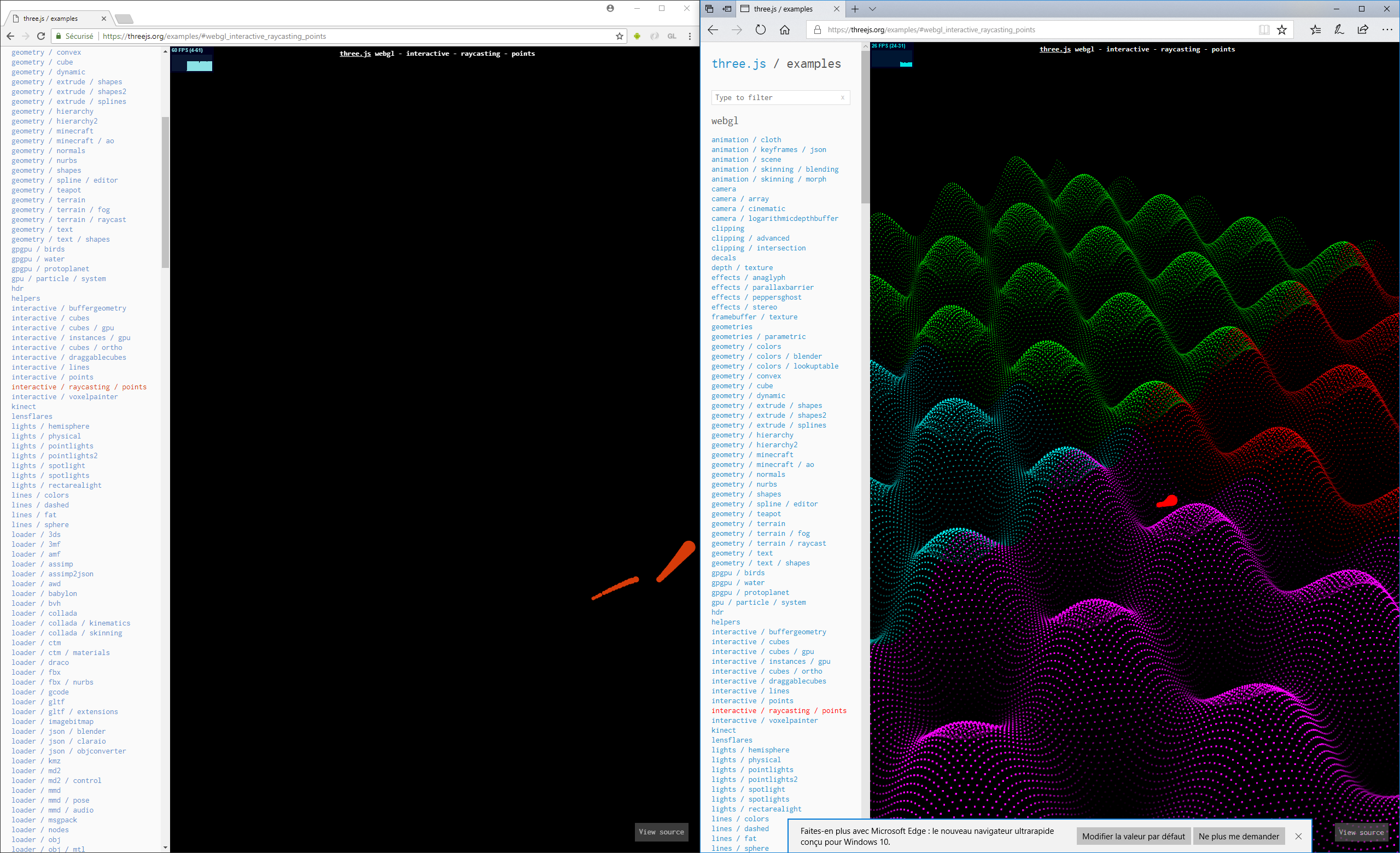Click the Android extension icon in Chrome's toolbar
The image size is (1400, 853).
tap(637, 36)
